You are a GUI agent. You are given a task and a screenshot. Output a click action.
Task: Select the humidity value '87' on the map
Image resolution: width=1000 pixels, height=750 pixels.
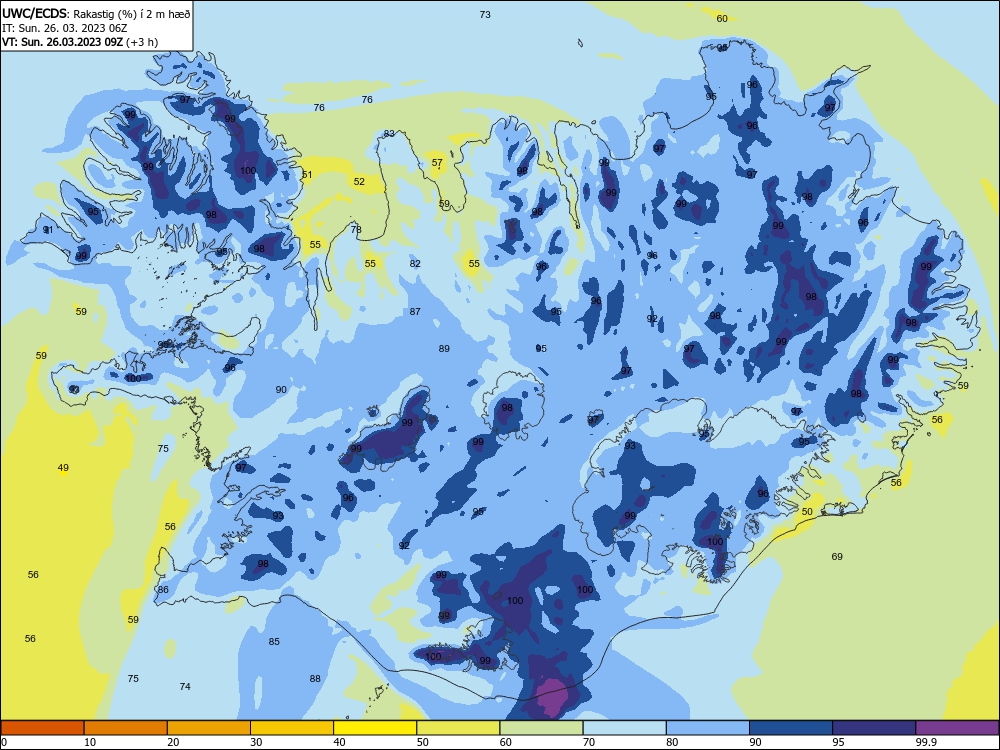tap(415, 312)
